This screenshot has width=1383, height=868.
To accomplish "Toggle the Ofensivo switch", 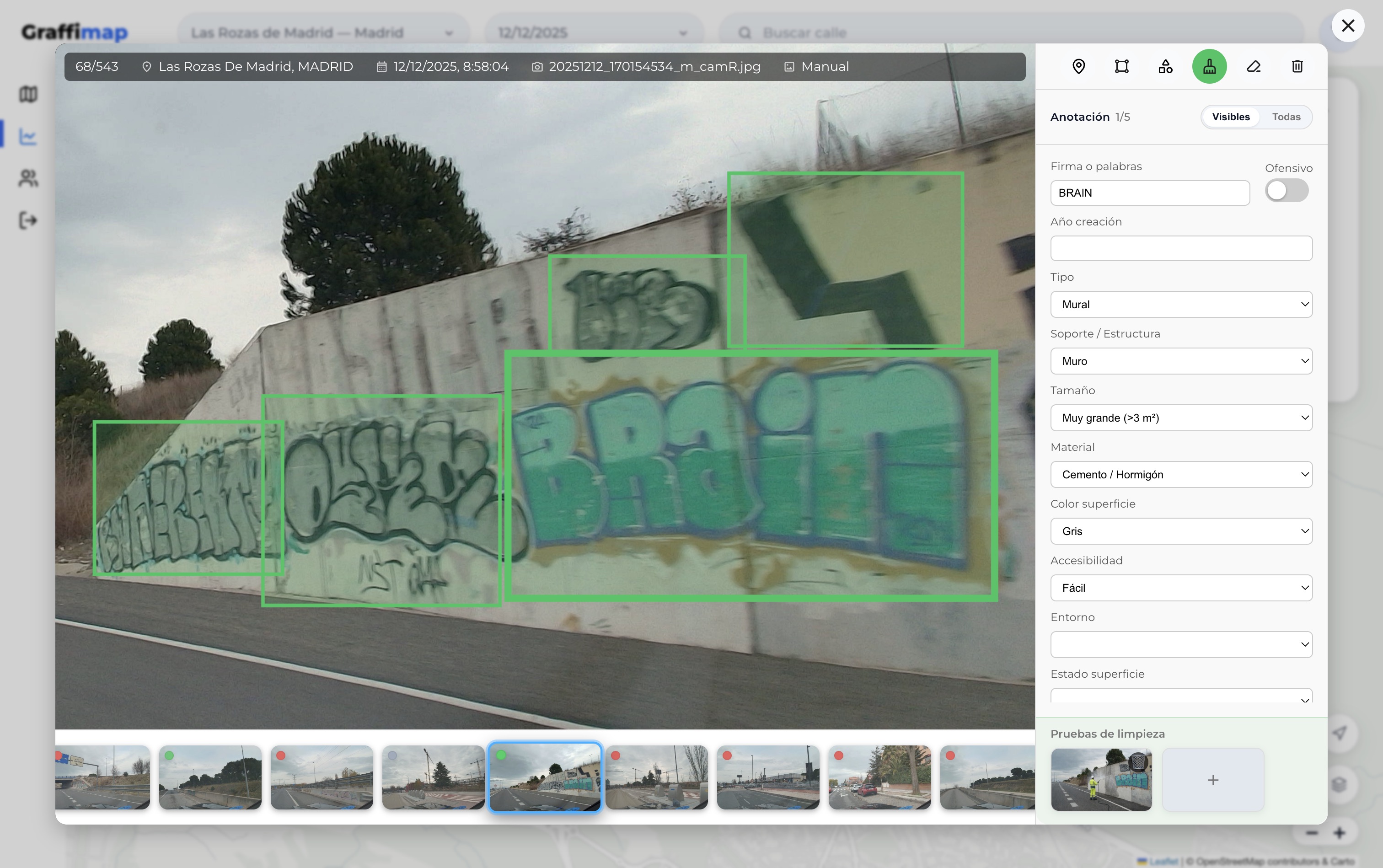I will coord(1286,191).
